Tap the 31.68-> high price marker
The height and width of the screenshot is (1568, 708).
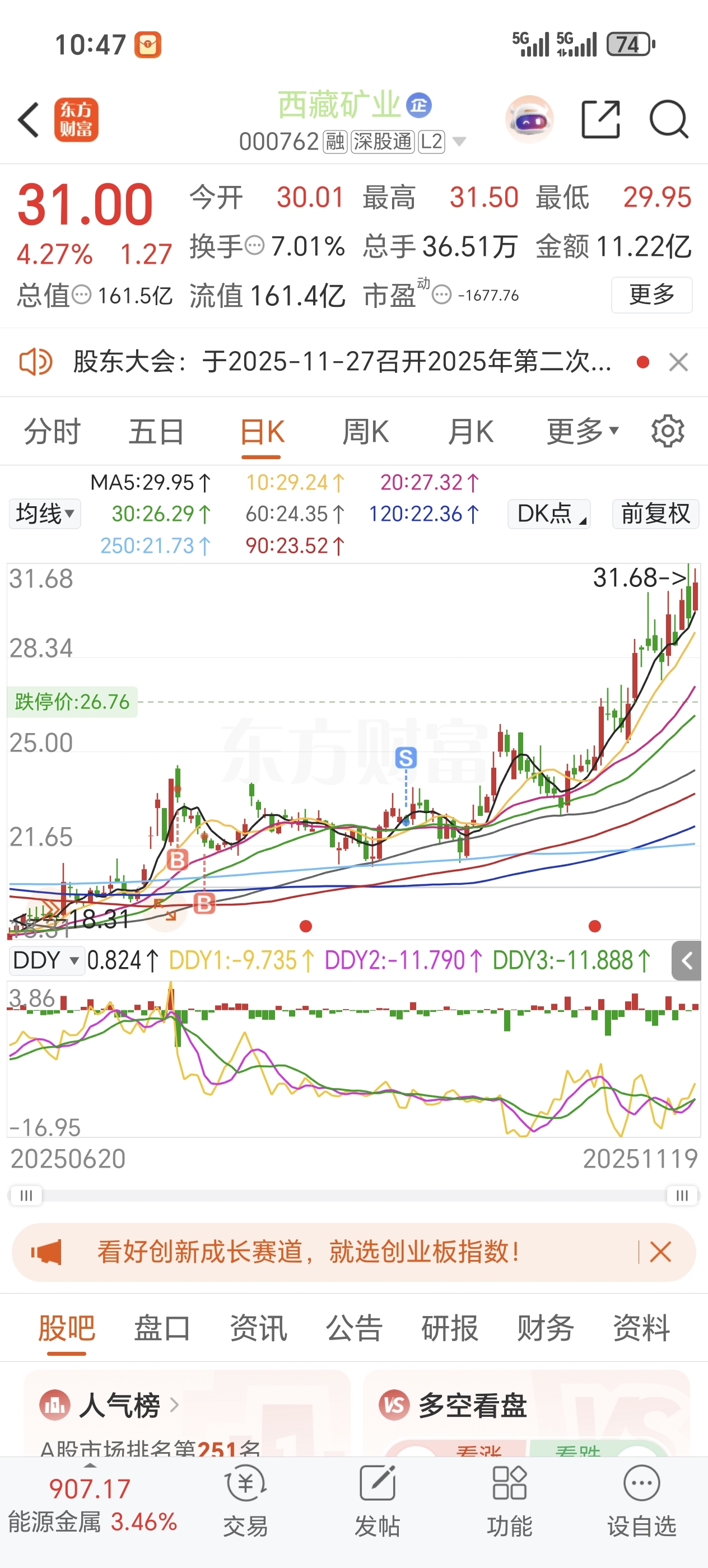tap(640, 578)
